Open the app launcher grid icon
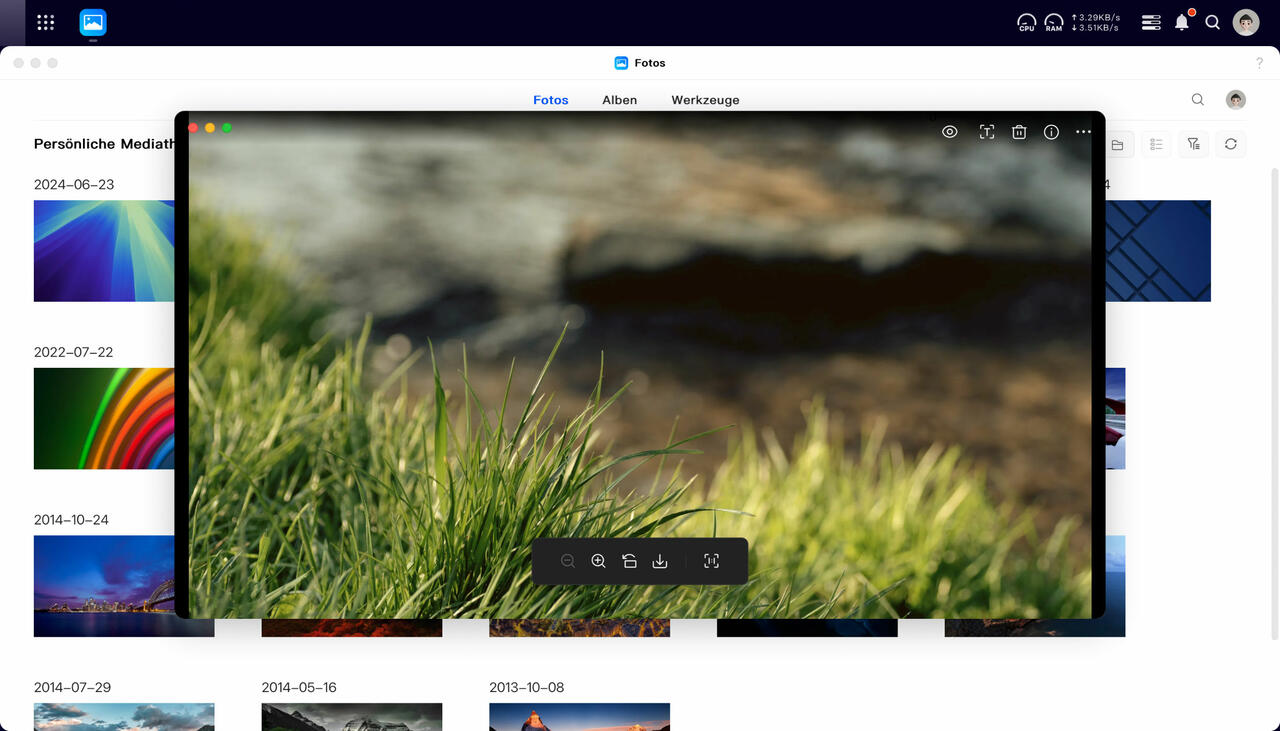Image resolution: width=1280 pixels, height=731 pixels. click(45, 22)
